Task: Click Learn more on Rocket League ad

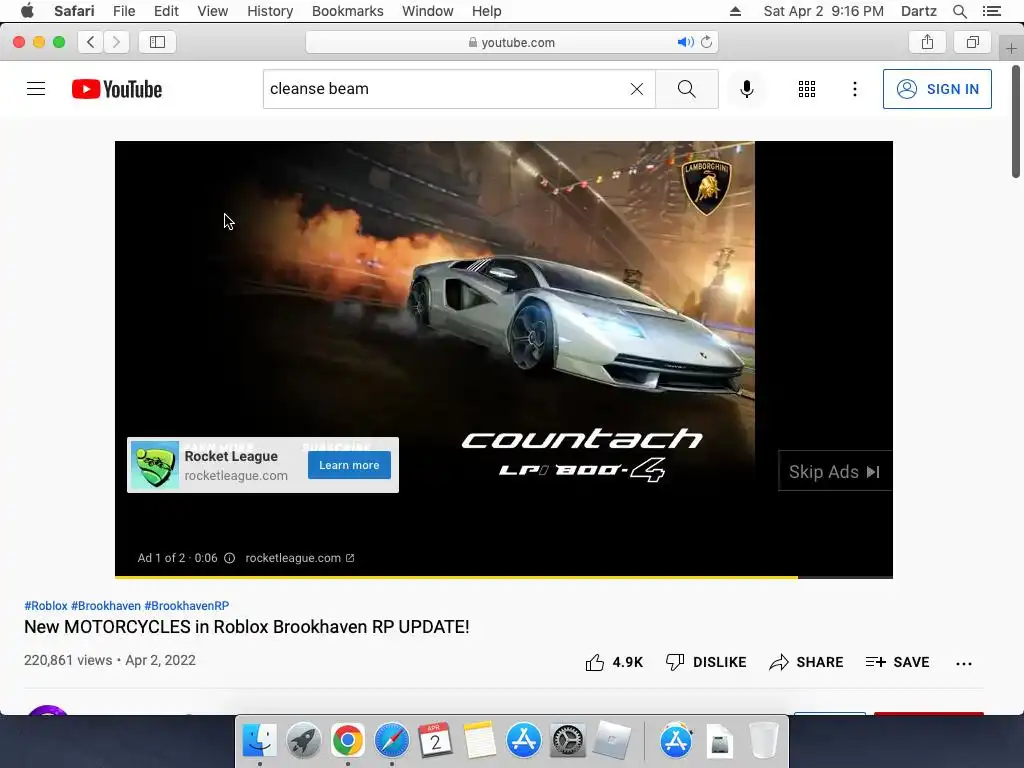Action: (x=349, y=465)
